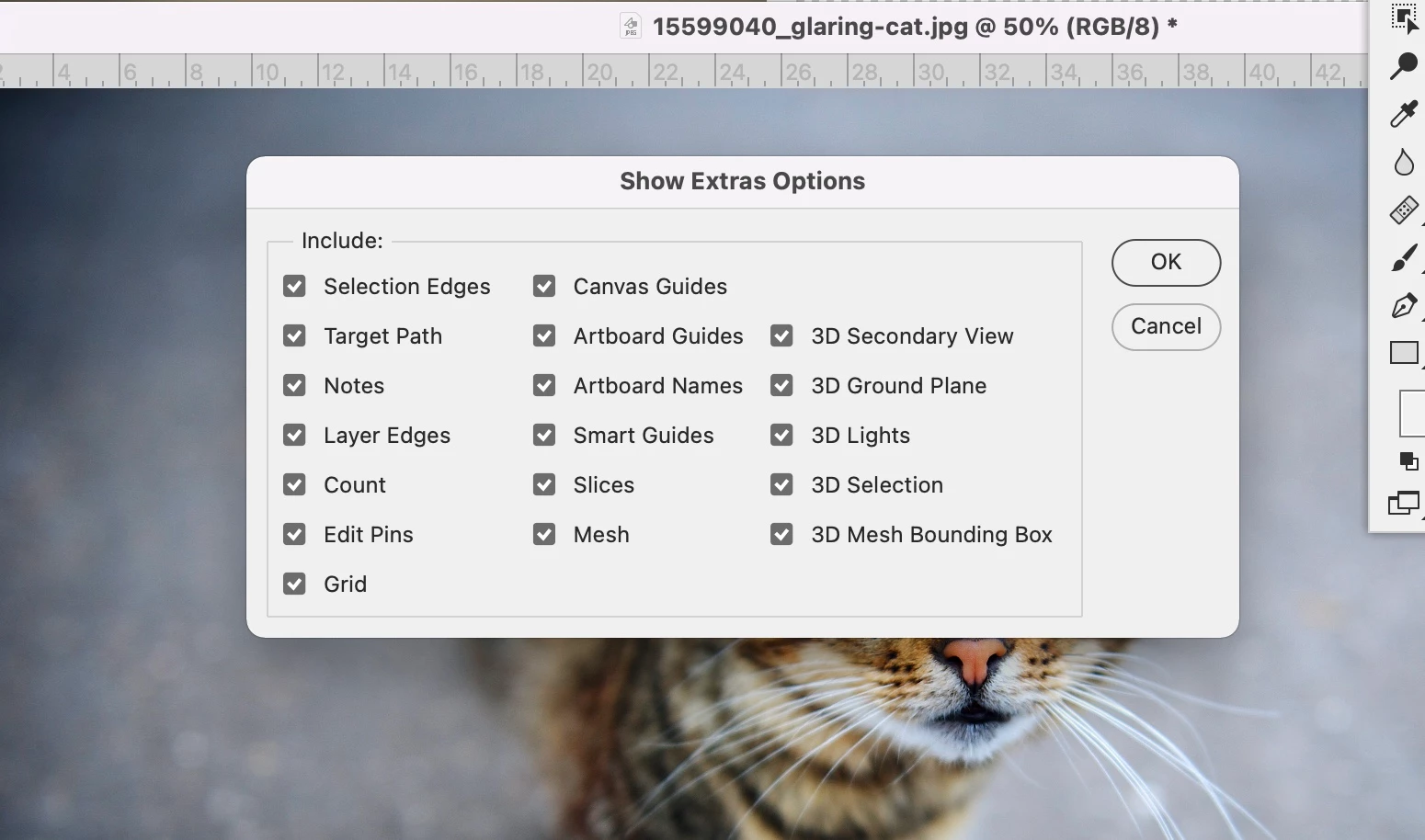Screen dimensions: 1425x840
Task: Toggle the Edit Pins checkbox
Action: tap(294, 535)
